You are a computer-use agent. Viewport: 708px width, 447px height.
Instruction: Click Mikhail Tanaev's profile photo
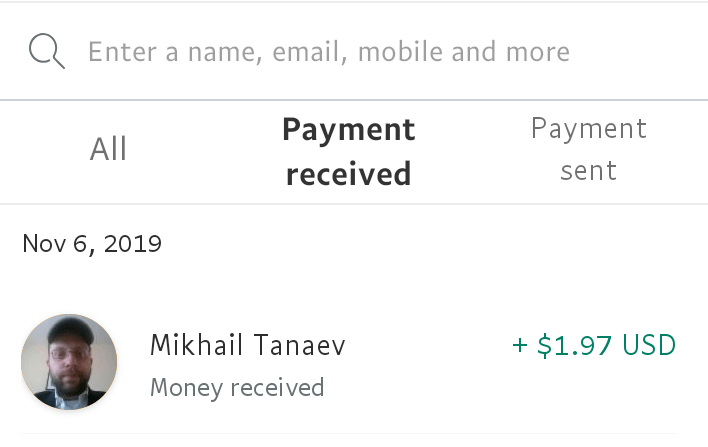click(x=69, y=362)
